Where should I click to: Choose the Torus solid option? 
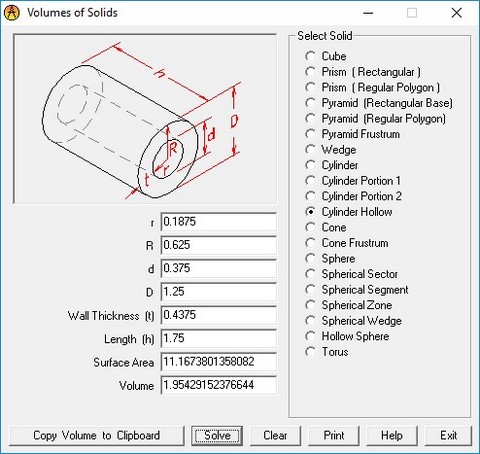point(327,352)
